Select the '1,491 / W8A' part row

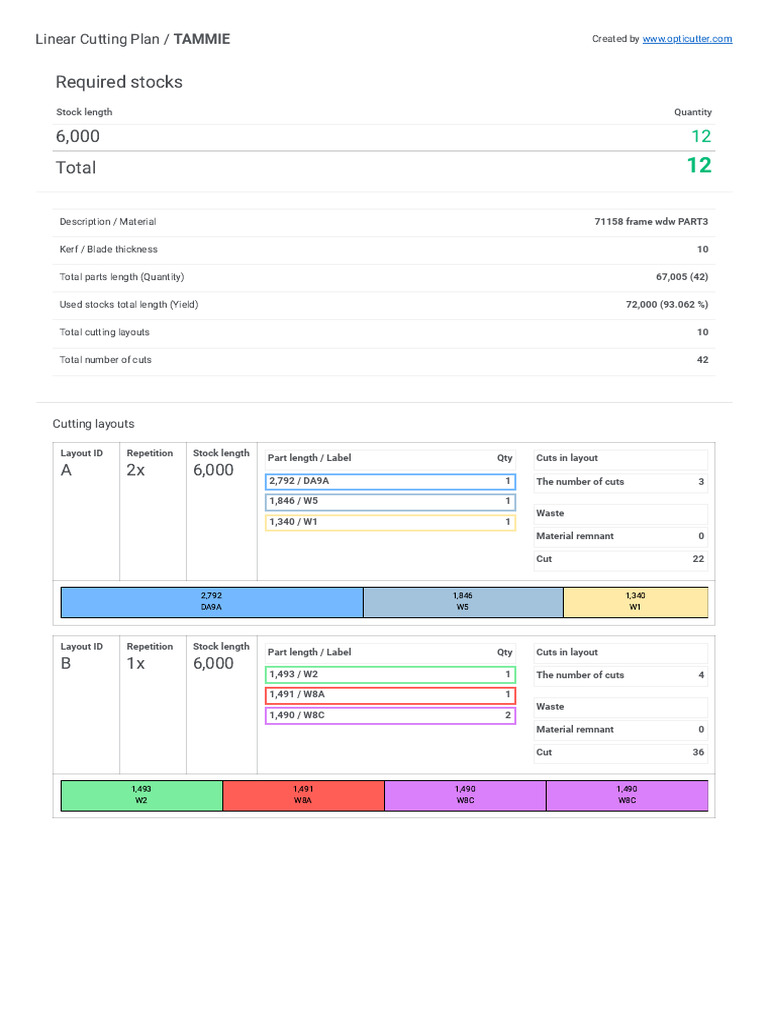click(390, 695)
